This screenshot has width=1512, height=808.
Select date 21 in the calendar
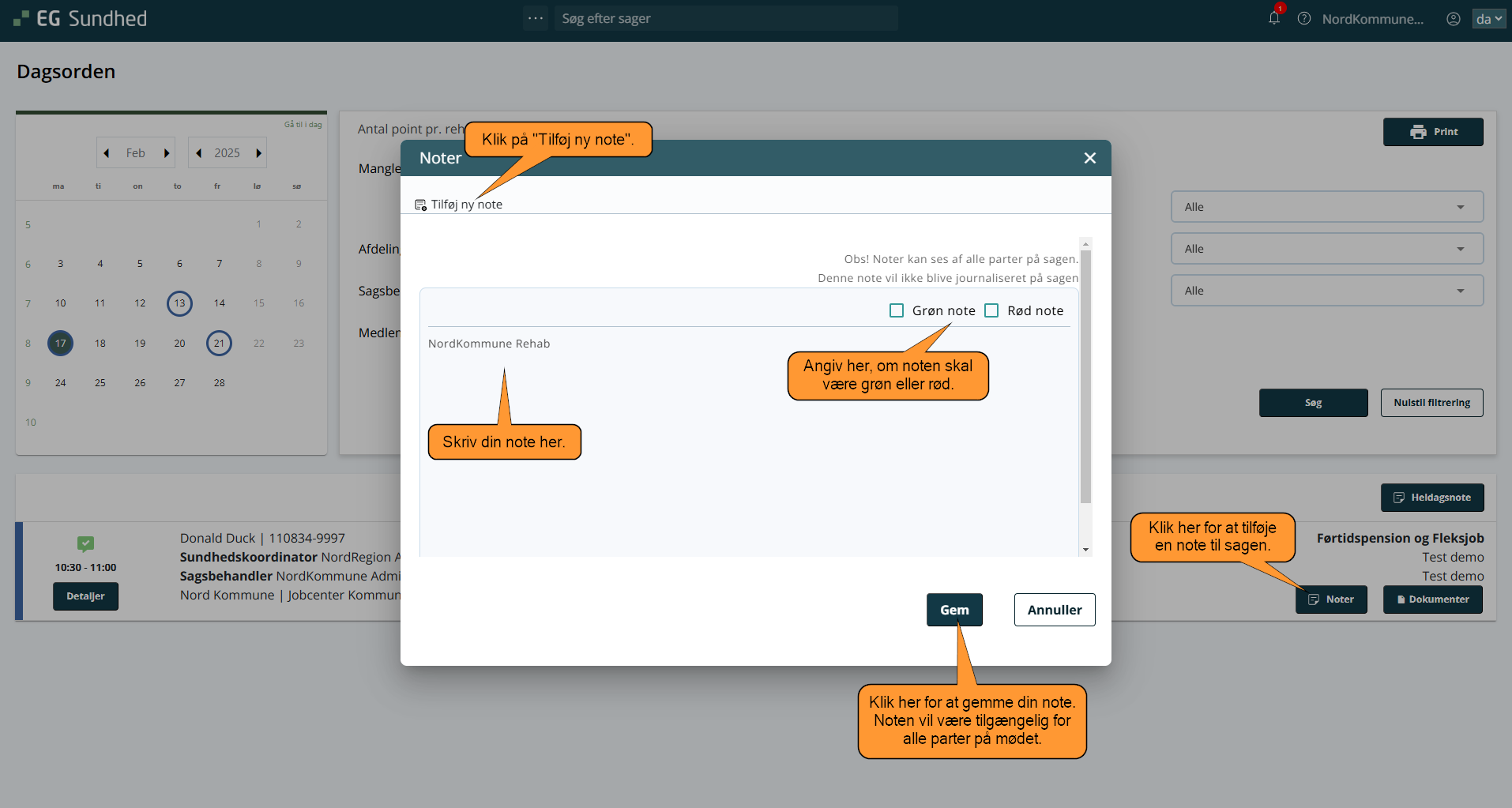pyautogui.click(x=219, y=343)
